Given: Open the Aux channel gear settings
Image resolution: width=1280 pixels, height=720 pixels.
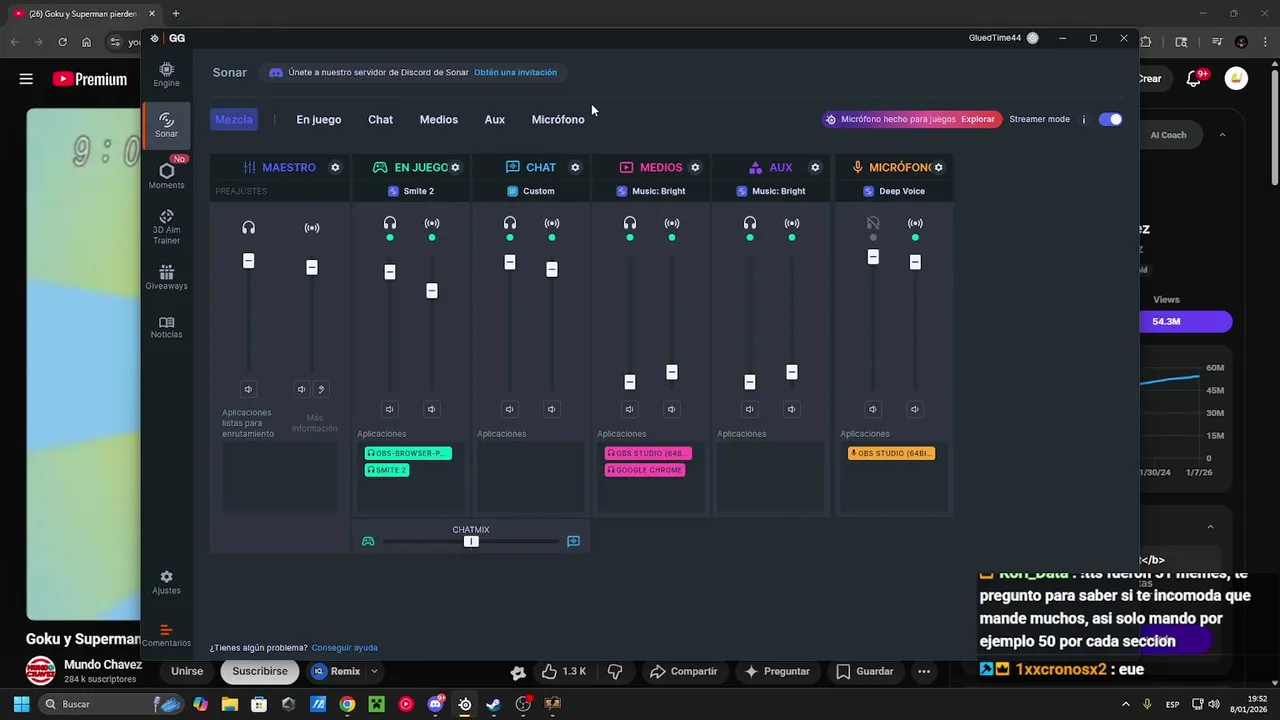Looking at the screenshot, I should pyautogui.click(x=815, y=167).
